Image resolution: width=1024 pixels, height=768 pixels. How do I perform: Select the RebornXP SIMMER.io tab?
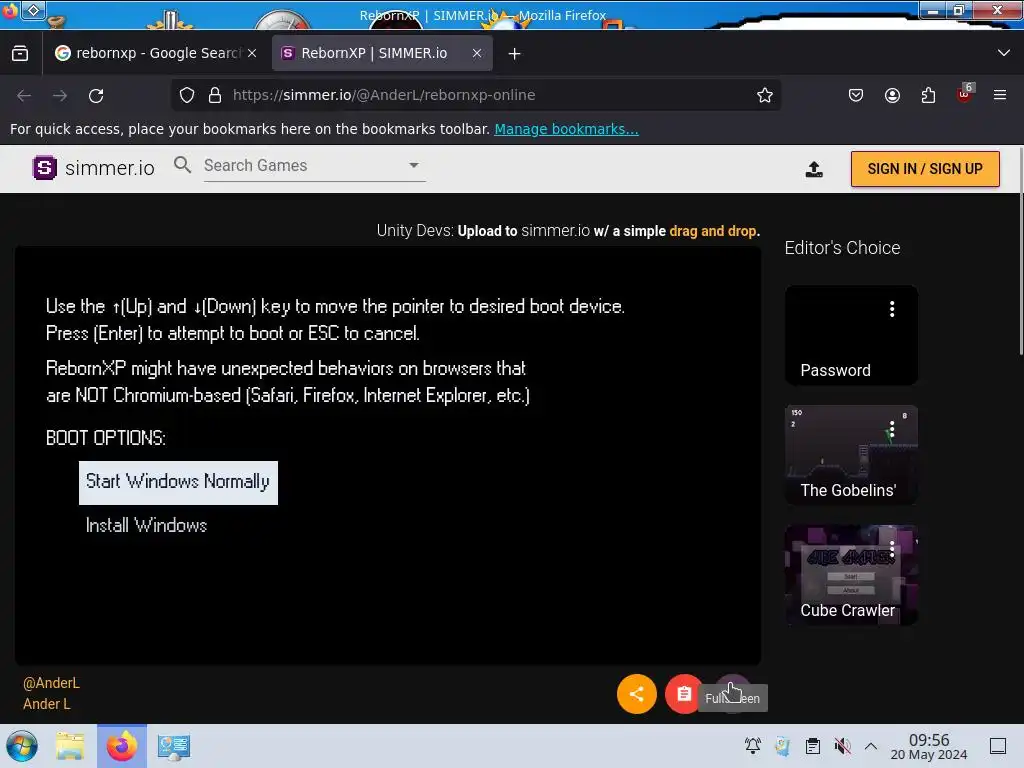[382, 53]
